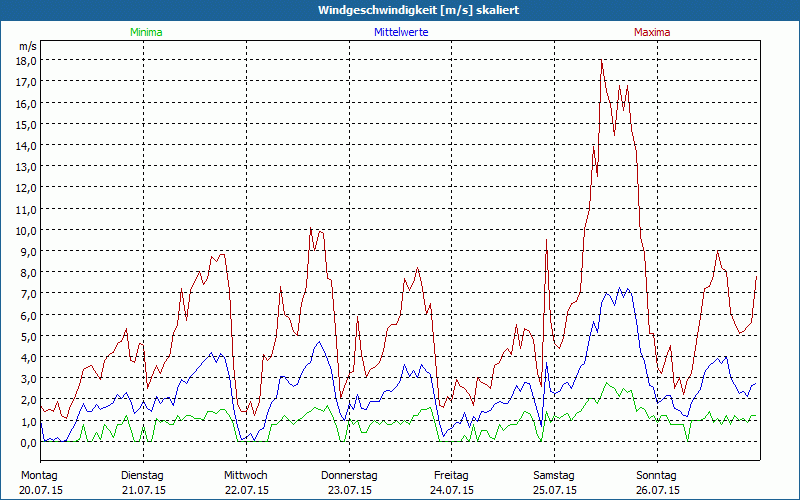Select the blue Mittelwerte legend label
Image resolution: width=800 pixels, height=500 pixels.
tap(402, 32)
